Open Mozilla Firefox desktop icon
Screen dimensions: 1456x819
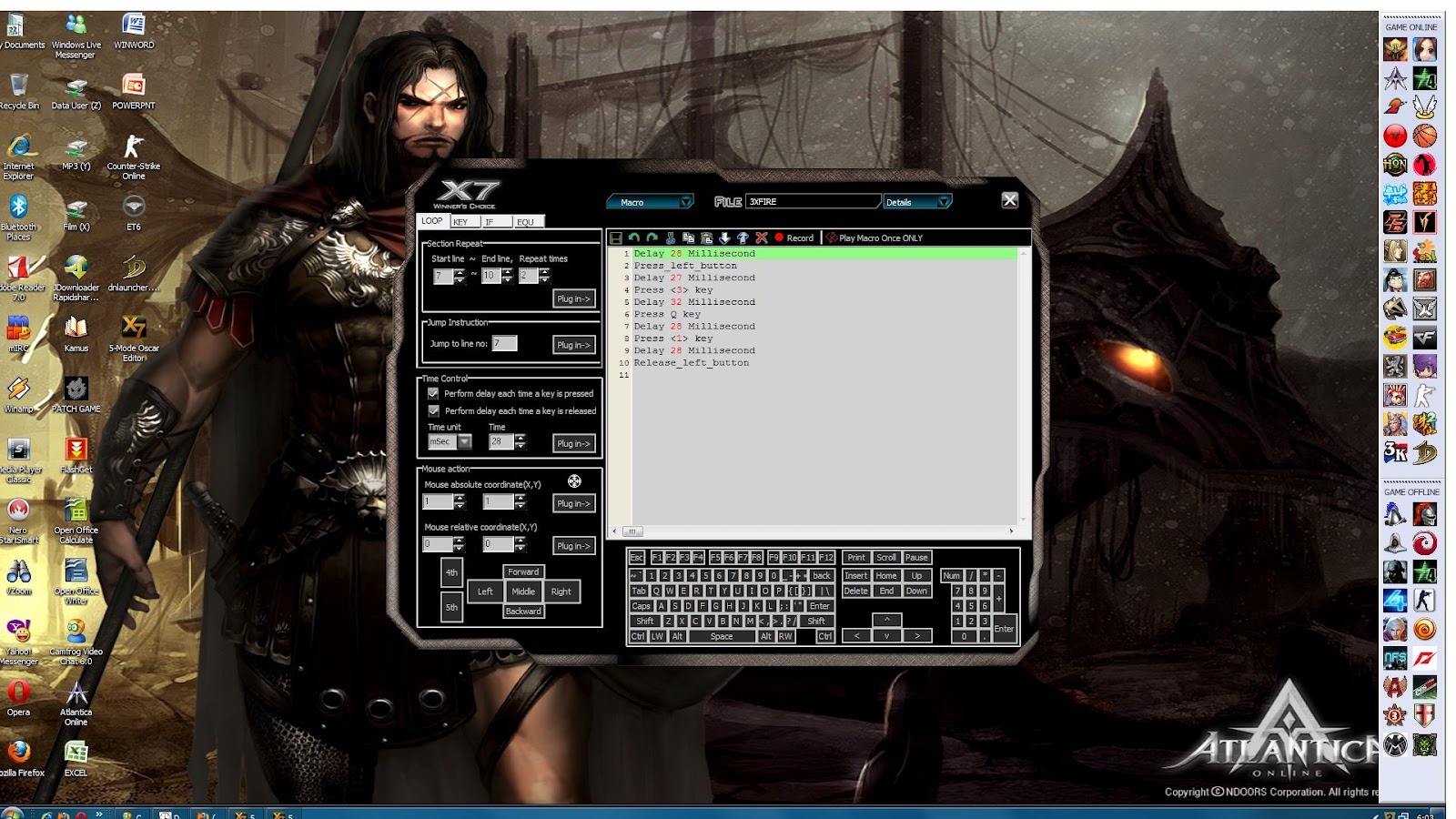[x=20, y=759]
